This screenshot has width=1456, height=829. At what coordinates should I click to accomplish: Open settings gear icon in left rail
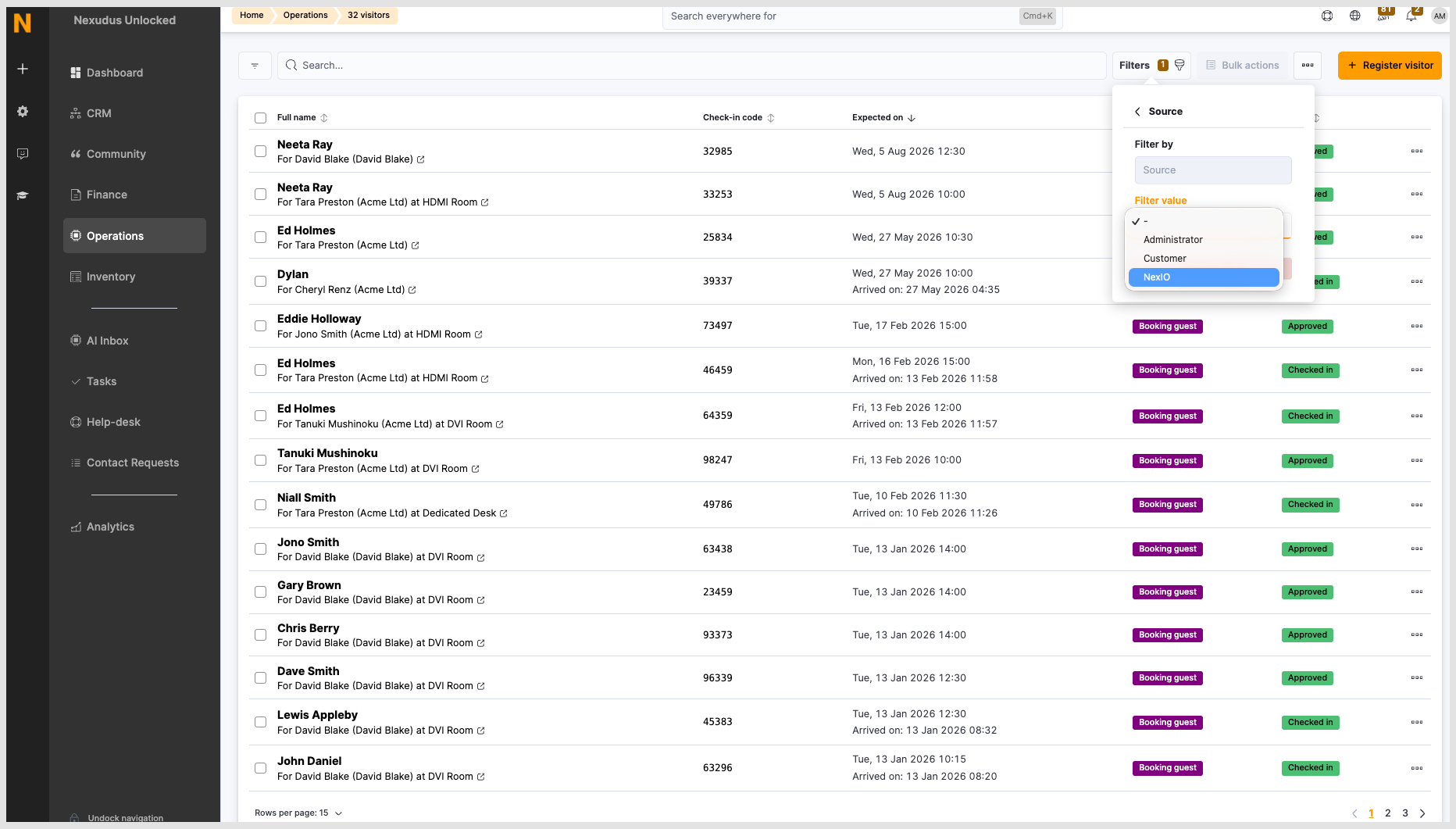[x=23, y=112]
